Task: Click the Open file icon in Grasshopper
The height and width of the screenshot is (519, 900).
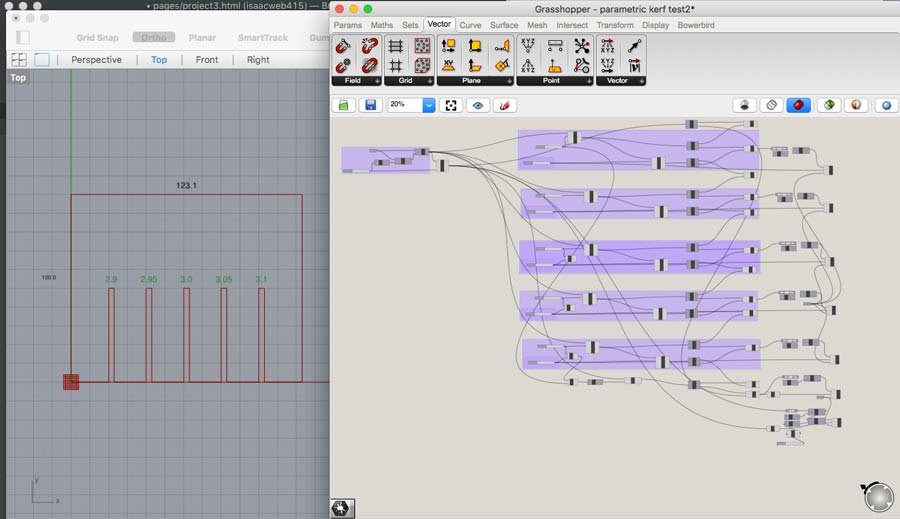Action: pyautogui.click(x=344, y=105)
